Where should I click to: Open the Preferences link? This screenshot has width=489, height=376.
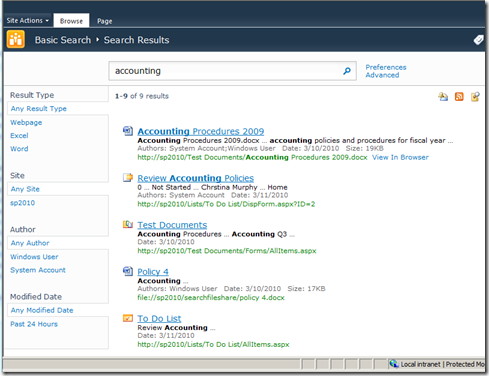(386, 67)
